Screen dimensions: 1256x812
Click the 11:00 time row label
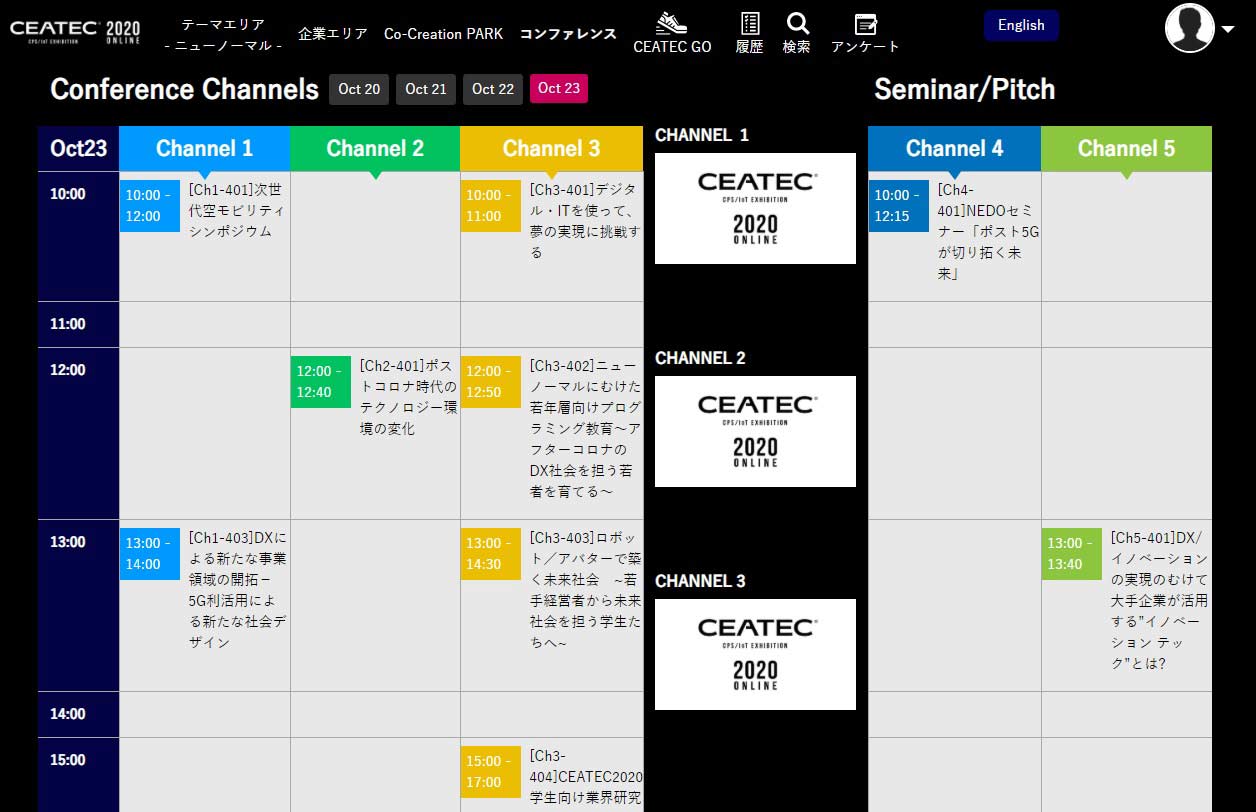tap(68, 324)
